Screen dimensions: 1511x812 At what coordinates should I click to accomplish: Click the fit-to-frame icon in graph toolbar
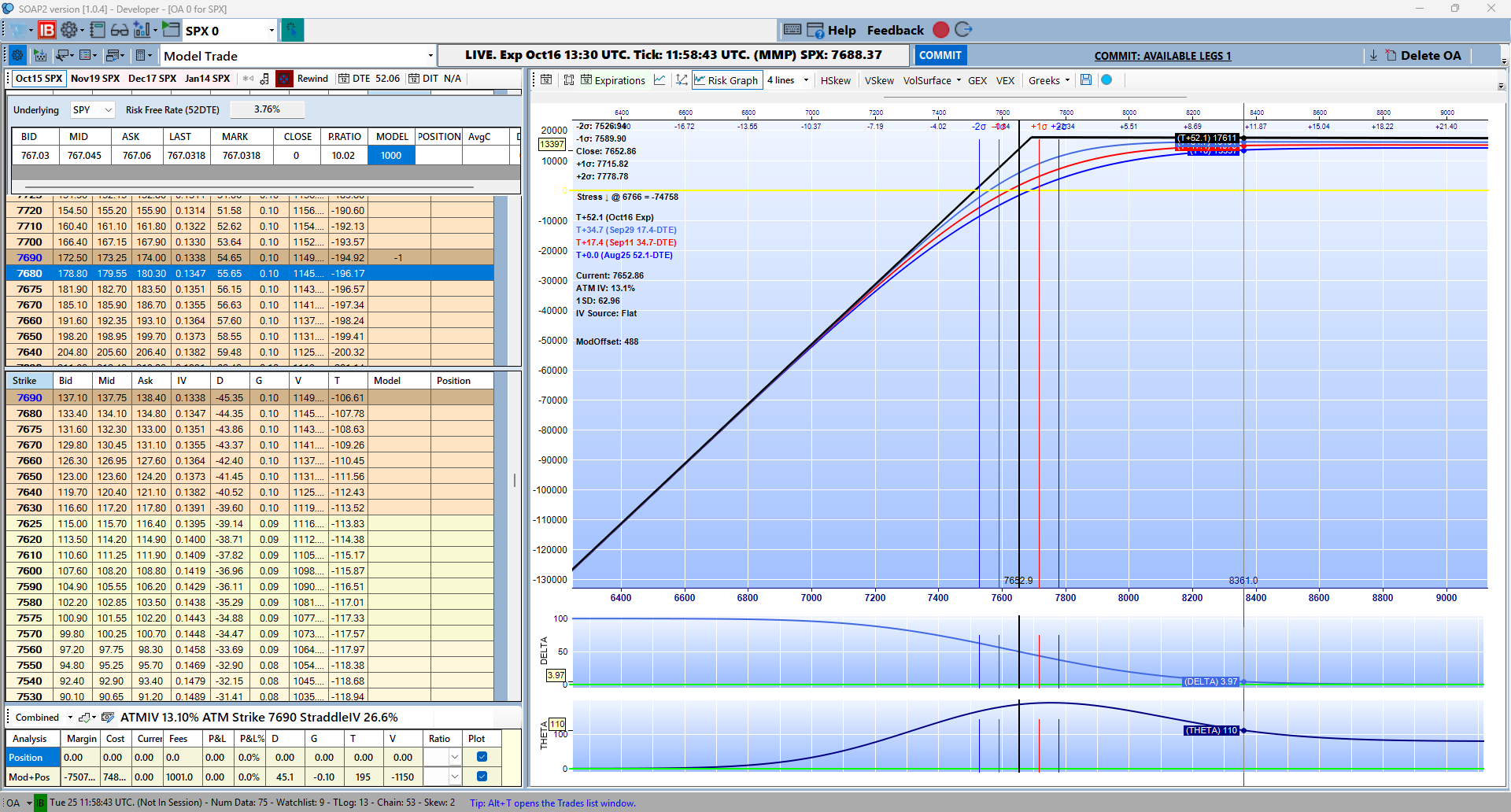pyautogui.click(x=569, y=79)
